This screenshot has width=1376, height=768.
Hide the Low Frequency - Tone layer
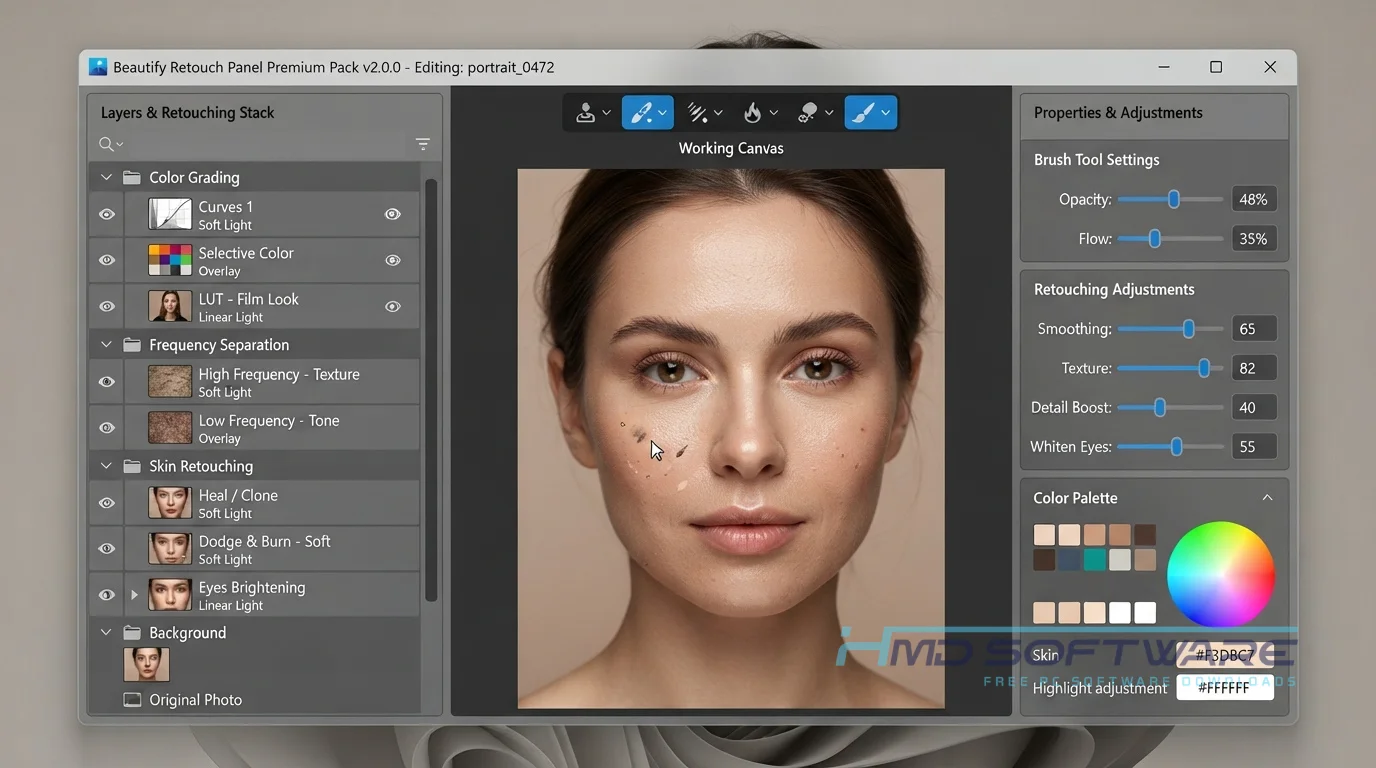107,427
